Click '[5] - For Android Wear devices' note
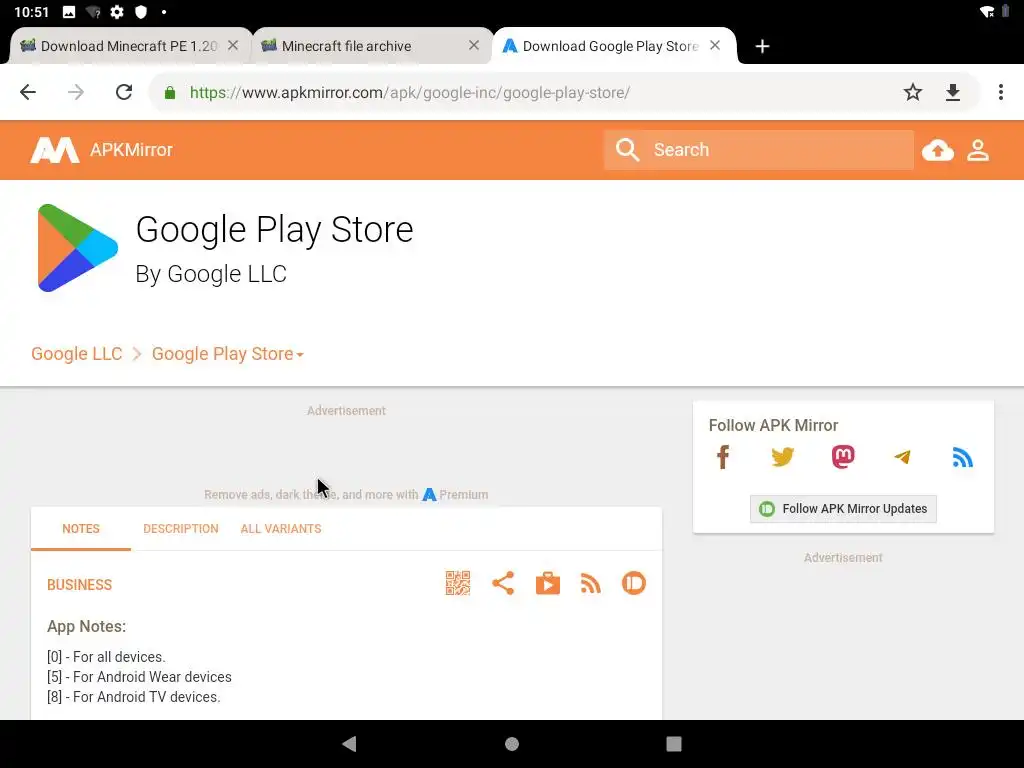 coord(139,677)
